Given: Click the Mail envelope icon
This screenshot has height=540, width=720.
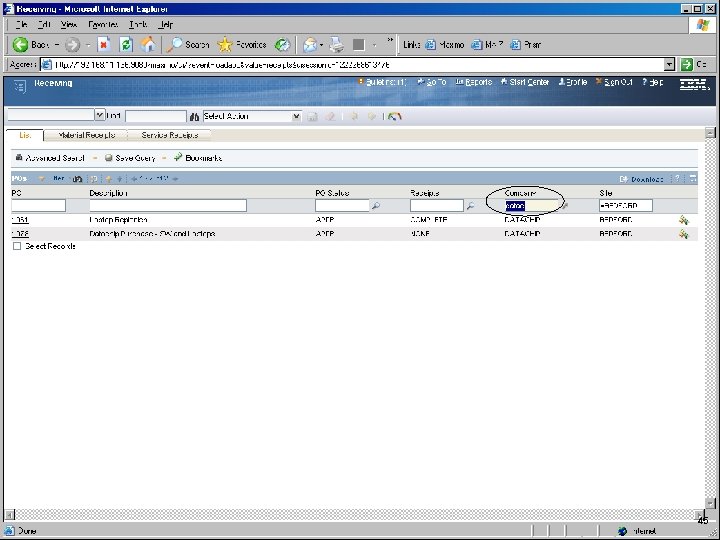Looking at the screenshot, I should pos(310,45).
